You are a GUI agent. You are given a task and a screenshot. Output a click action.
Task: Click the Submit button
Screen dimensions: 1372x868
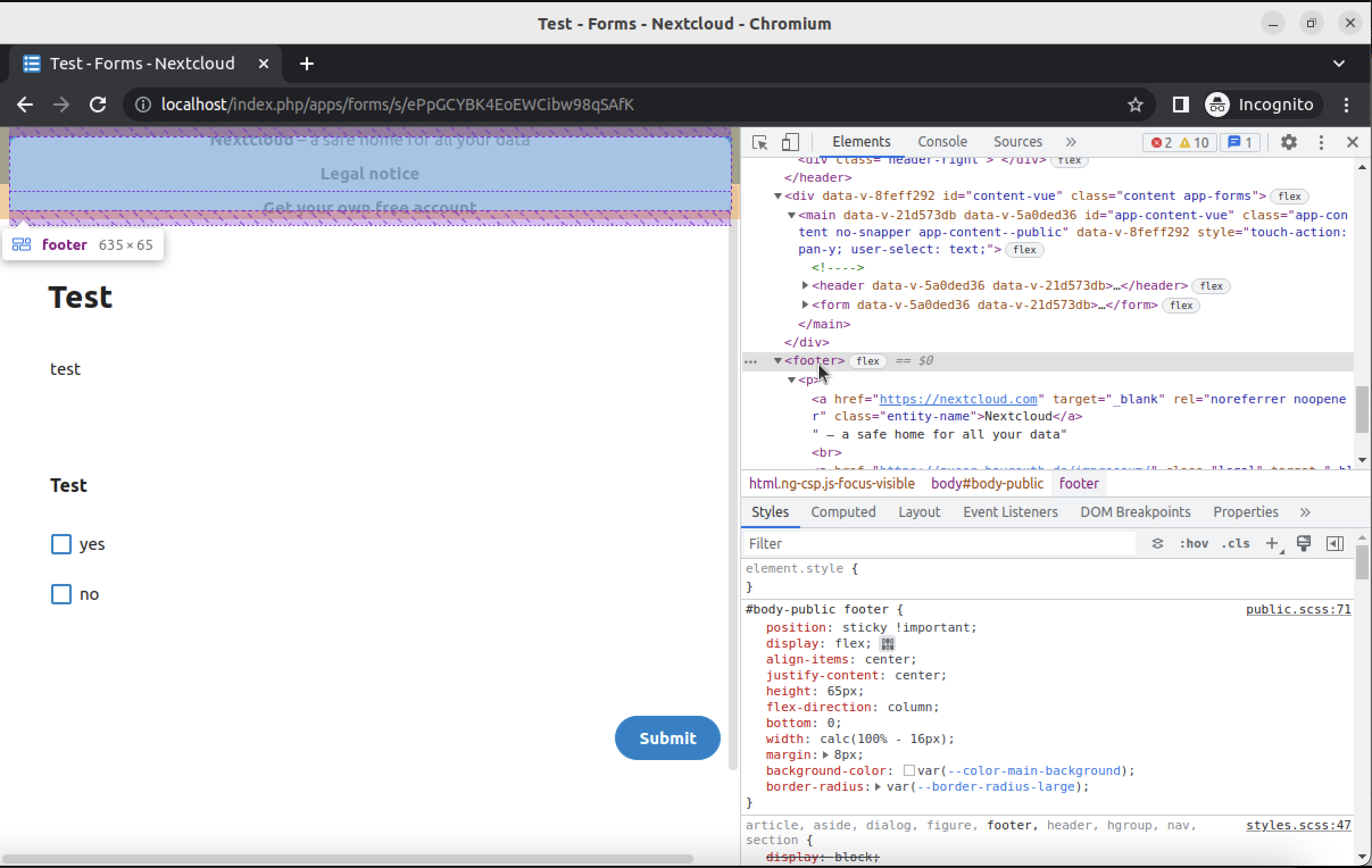[667, 737]
